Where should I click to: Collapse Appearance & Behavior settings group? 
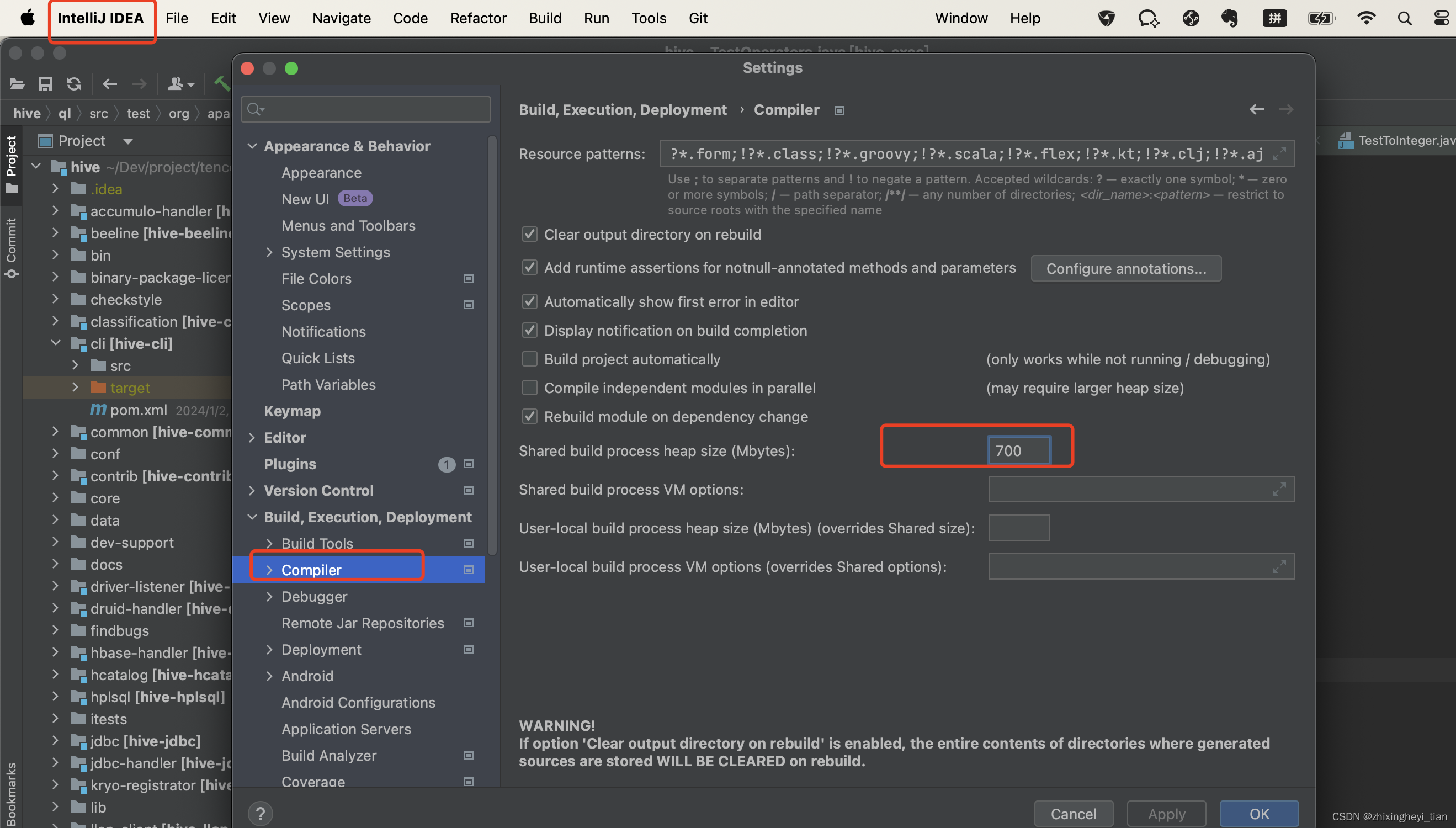(x=252, y=146)
